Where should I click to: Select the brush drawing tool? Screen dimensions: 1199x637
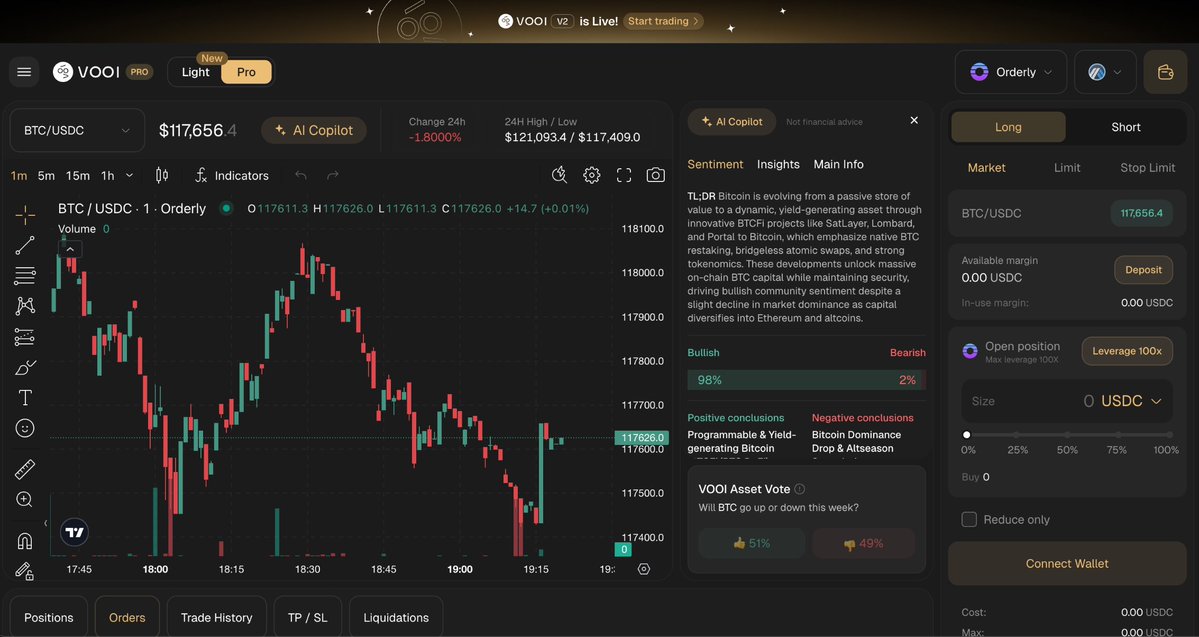pyautogui.click(x=24, y=368)
